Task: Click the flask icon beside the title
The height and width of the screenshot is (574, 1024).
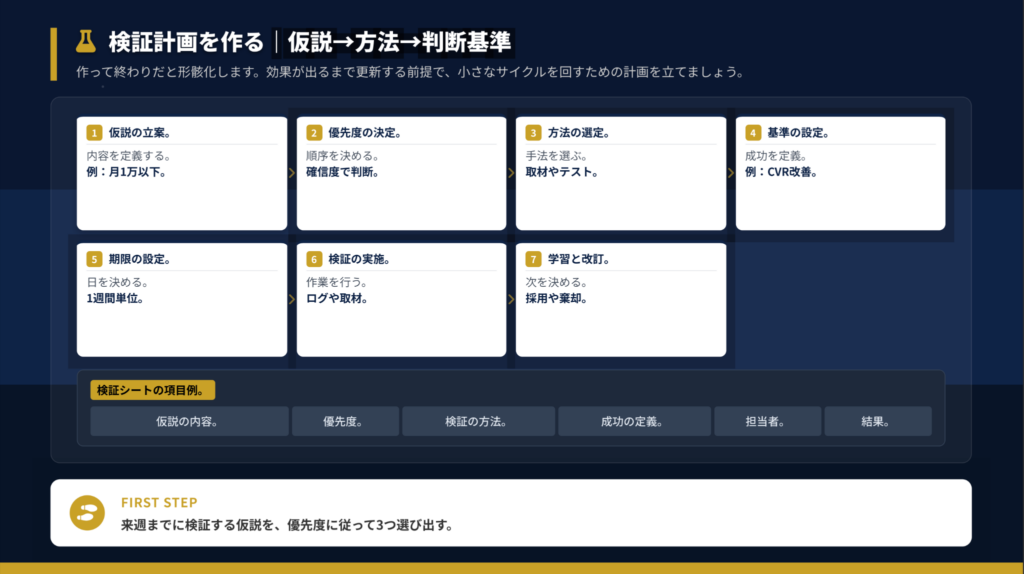Action: pos(85,41)
